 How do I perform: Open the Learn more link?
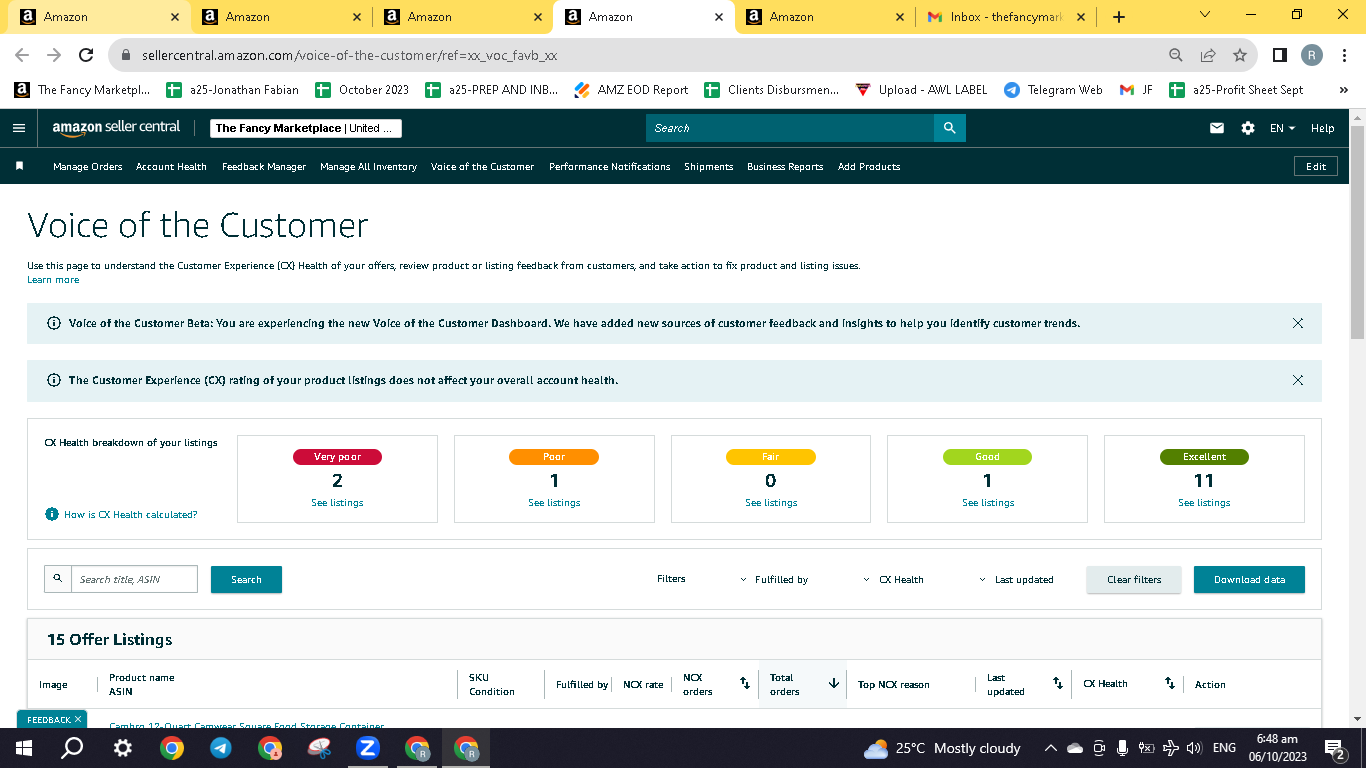click(x=53, y=280)
